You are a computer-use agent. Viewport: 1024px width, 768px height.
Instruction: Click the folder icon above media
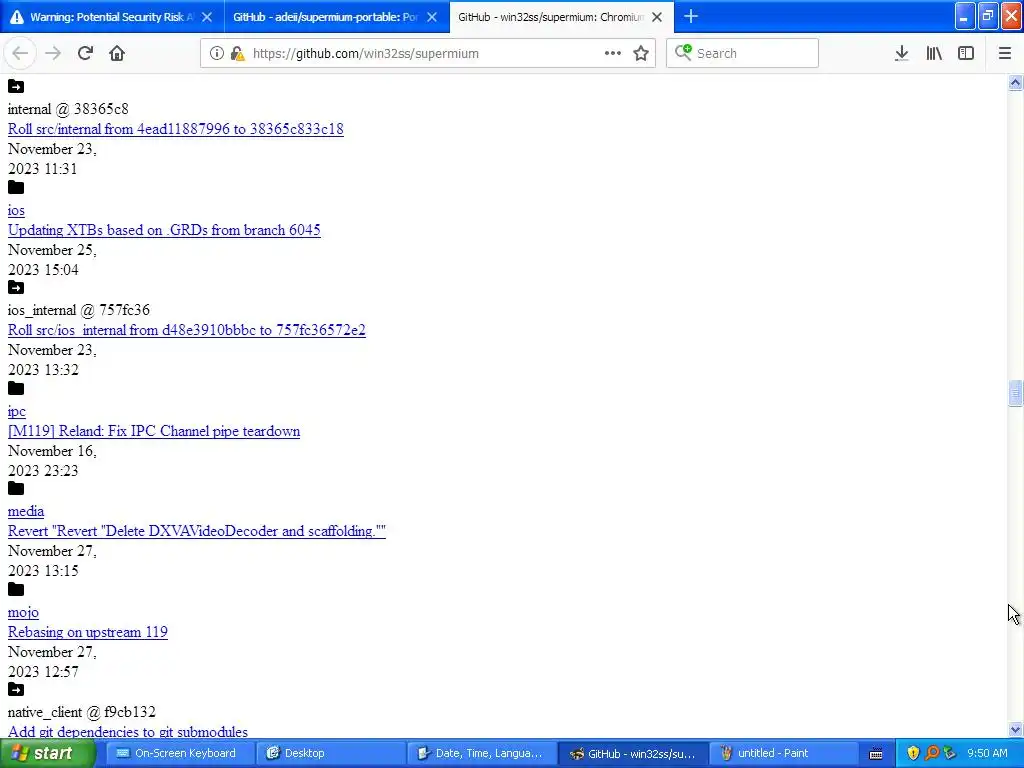click(x=16, y=489)
